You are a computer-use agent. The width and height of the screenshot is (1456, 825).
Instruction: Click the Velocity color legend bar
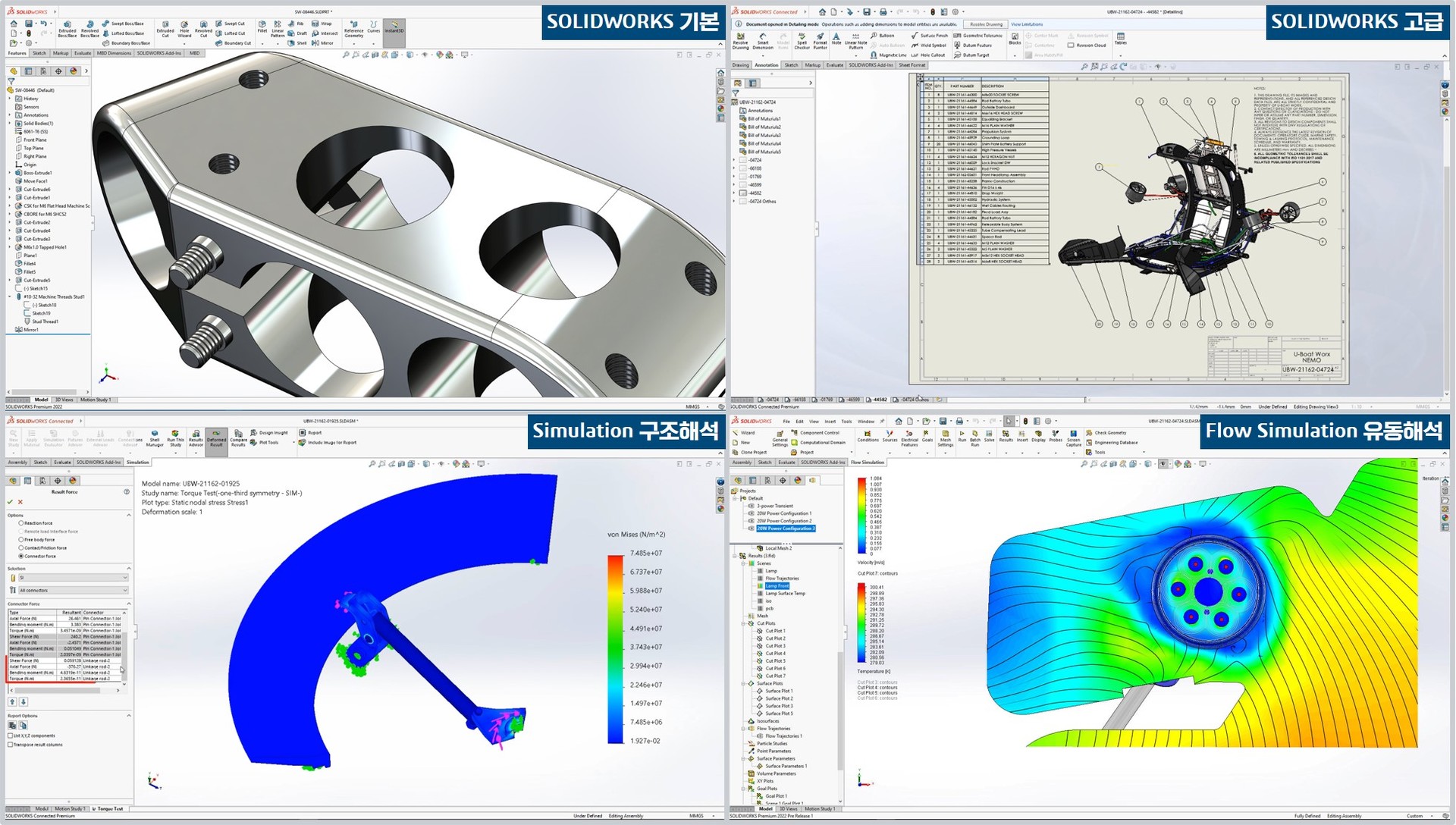(861, 516)
